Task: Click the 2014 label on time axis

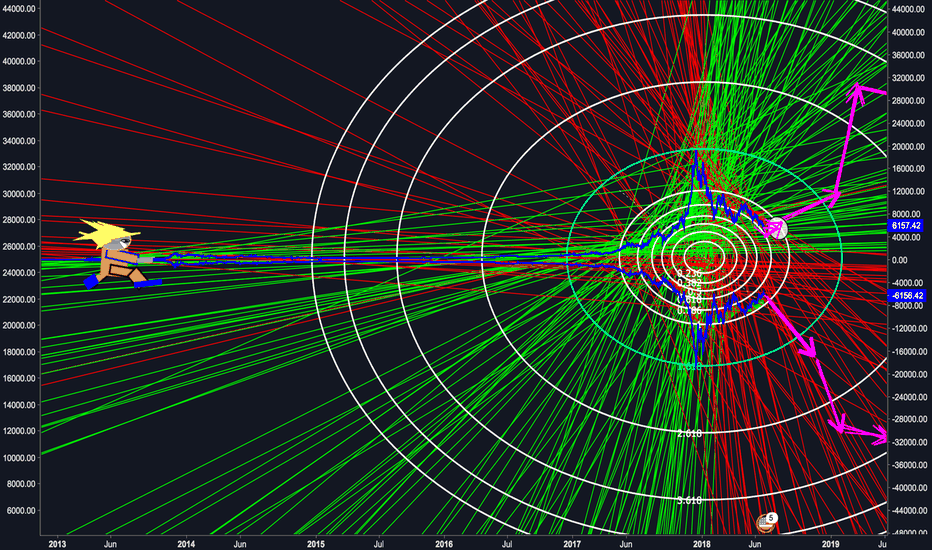Action: [186, 543]
